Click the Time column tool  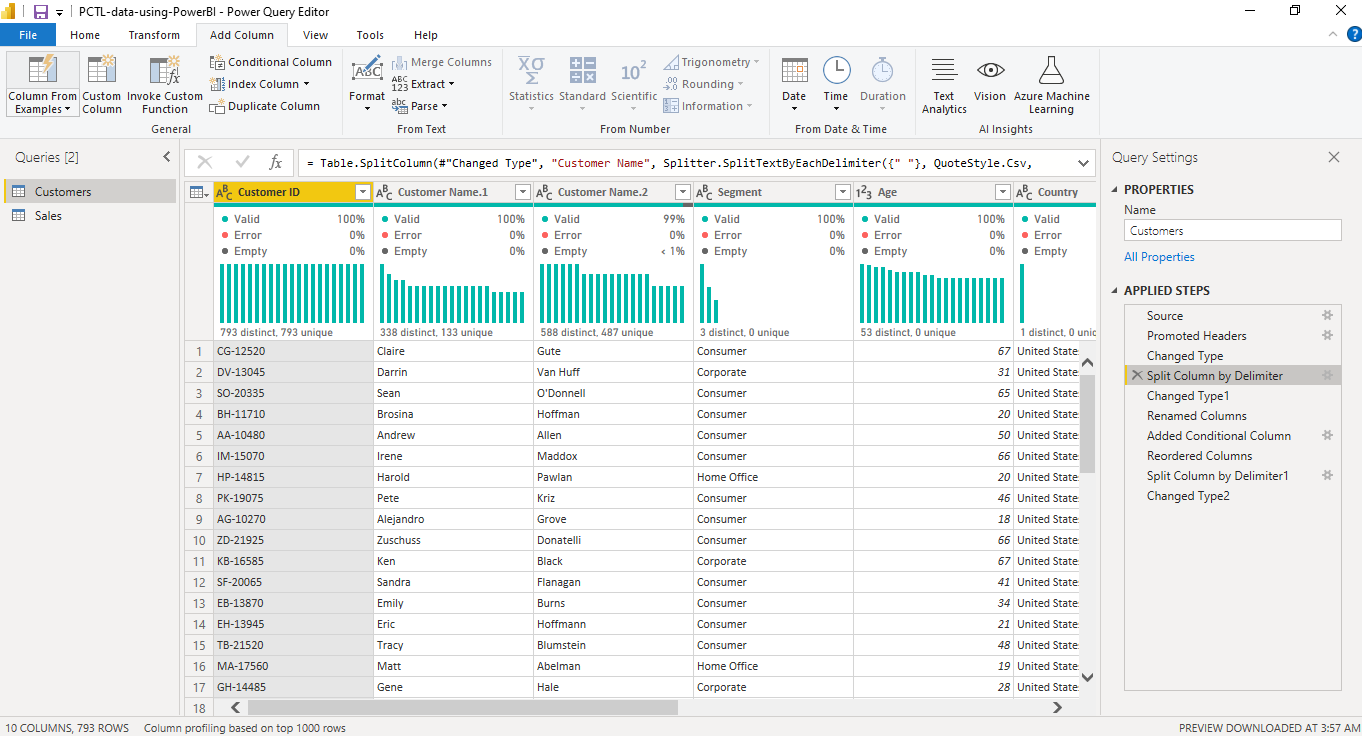[836, 85]
